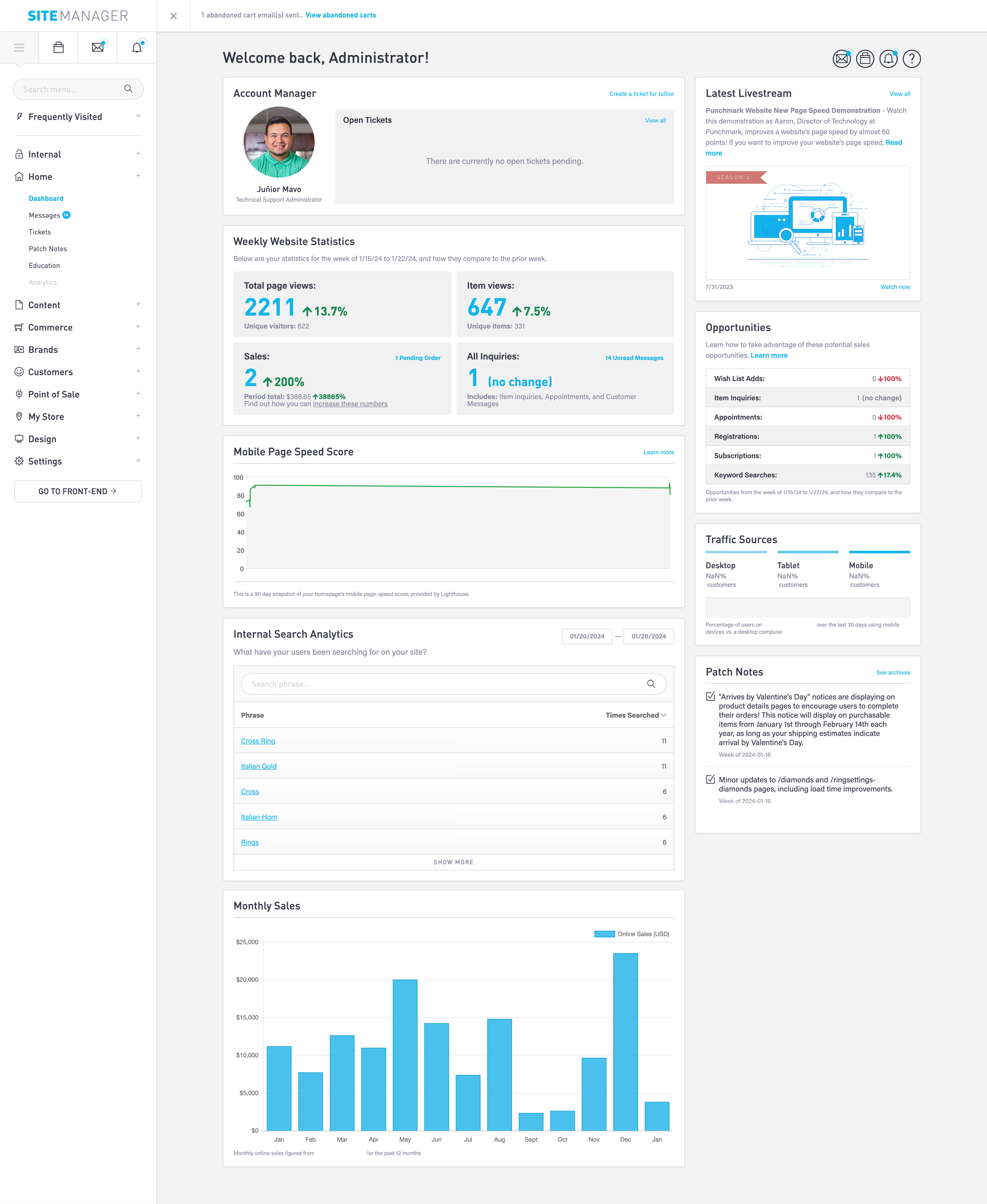Open Patch Notes from the sidebar menu
The height and width of the screenshot is (1204, 987).
(x=48, y=248)
